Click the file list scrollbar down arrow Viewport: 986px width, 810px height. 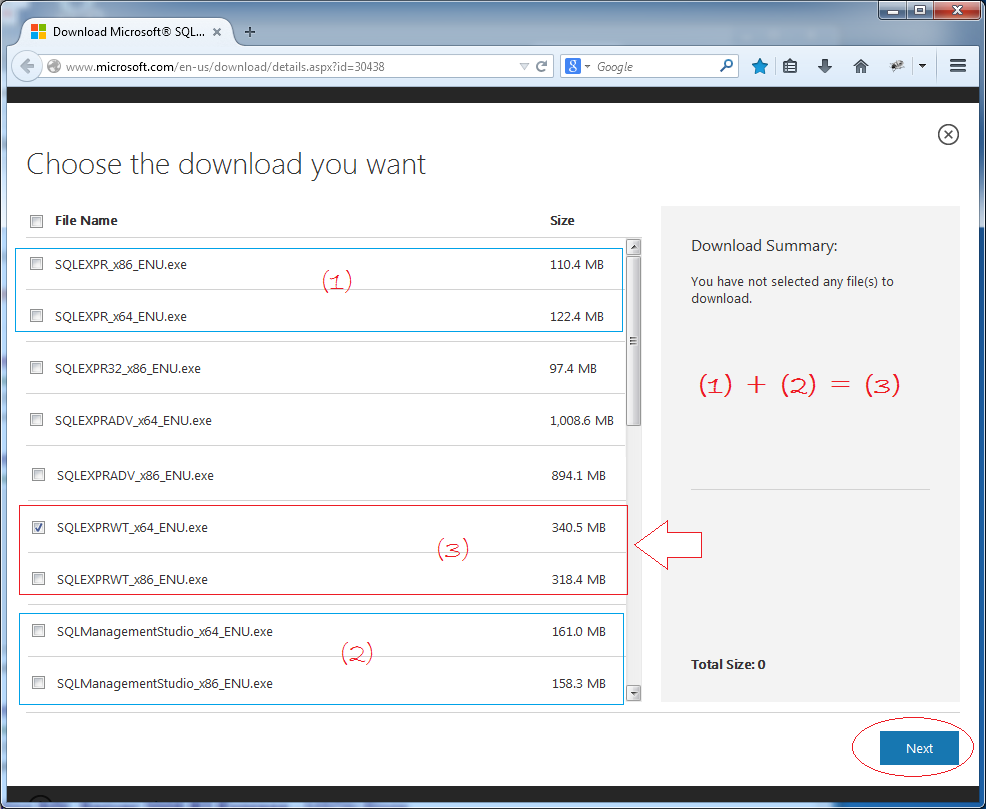pyautogui.click(x=634, y=693)
